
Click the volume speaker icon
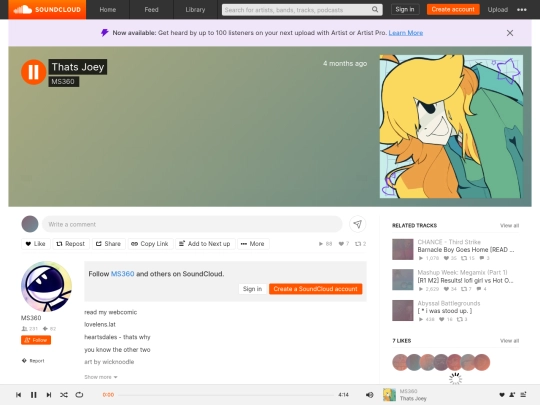click(370, 395)
